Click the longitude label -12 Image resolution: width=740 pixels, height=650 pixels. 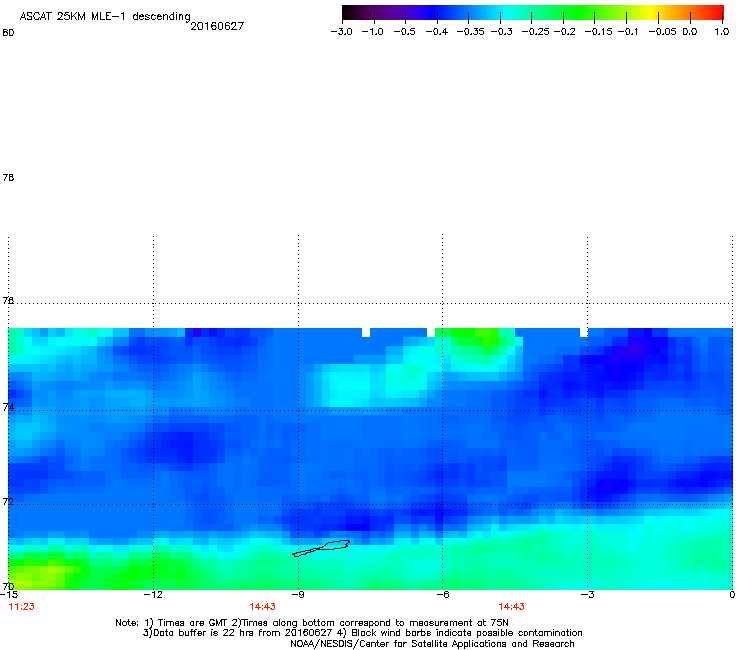pyautogui.click(x=153, y=595)
